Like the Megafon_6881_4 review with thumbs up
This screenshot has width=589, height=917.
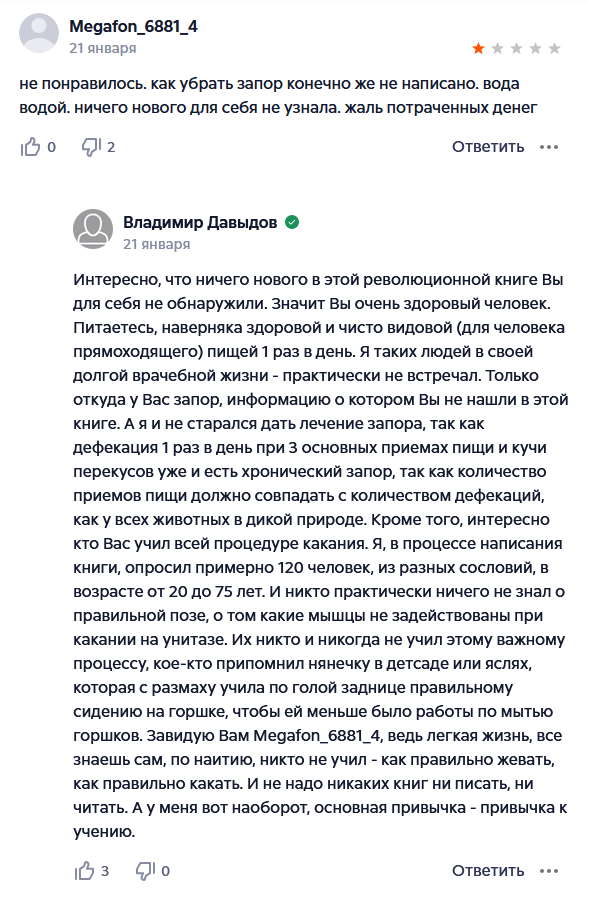[30, 147]
